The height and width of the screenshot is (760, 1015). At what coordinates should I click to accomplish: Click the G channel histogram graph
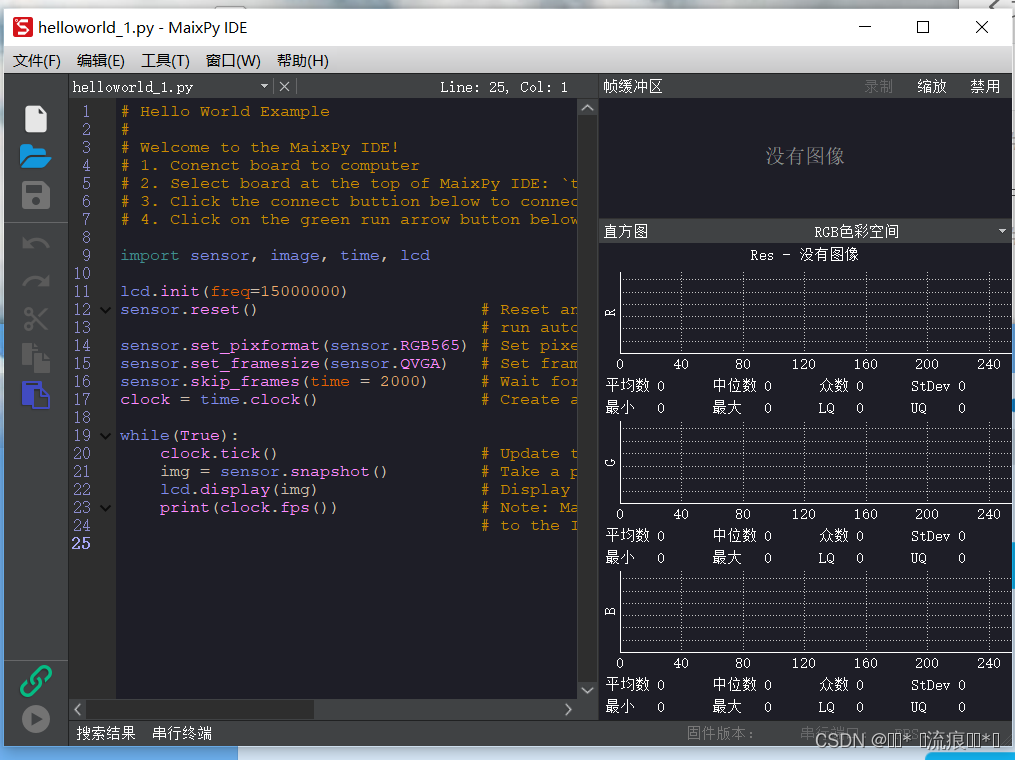click(x=816, y=462)
